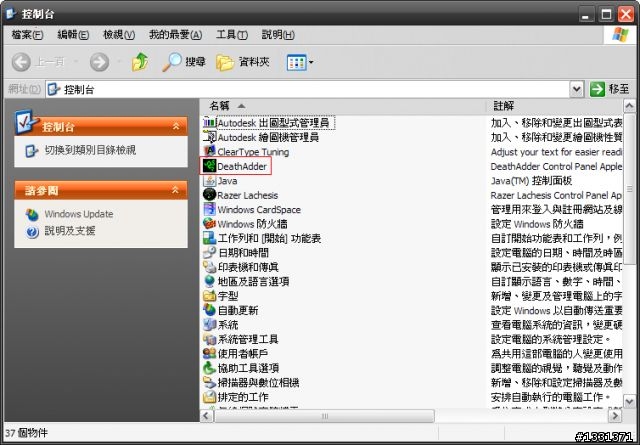Viewport: 640px width, 445px height.
Task: Select the 系統 computer icon
Action: 209,325
